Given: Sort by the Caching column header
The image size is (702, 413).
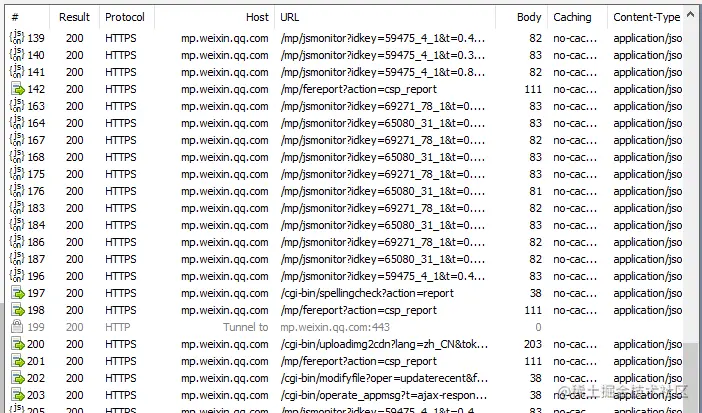Looking at the screenshot, I should pyautogui.click(x=578, y=17).
